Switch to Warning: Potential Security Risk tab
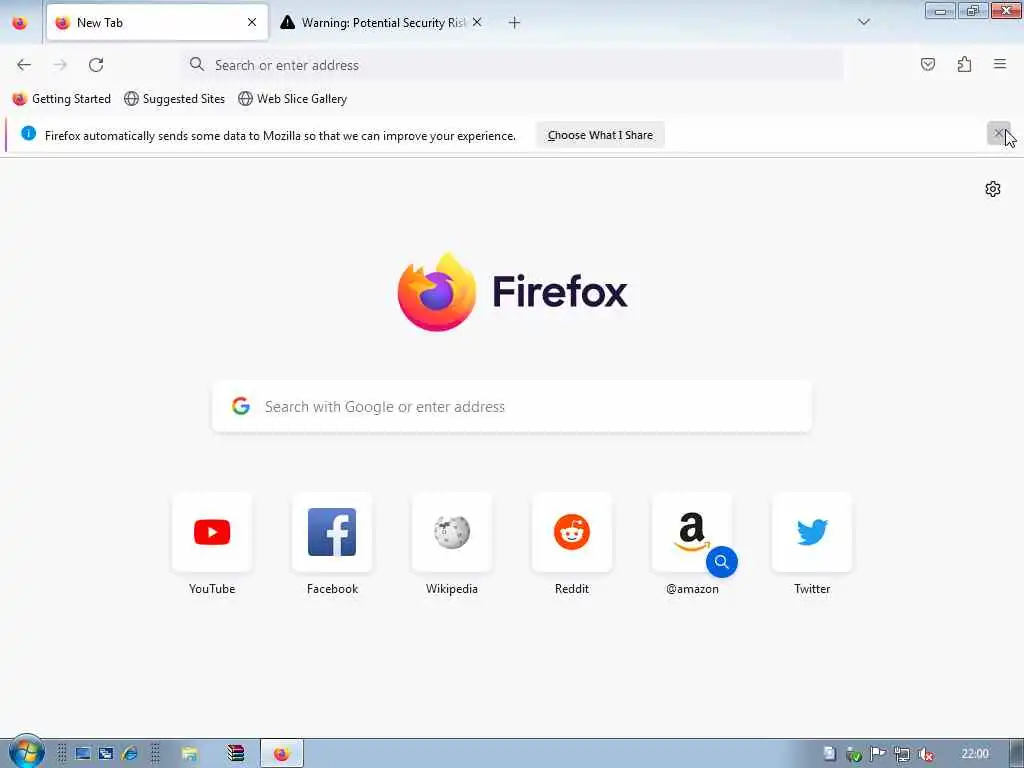Screen dimensions: 1024x768 [x=382, y=23]
